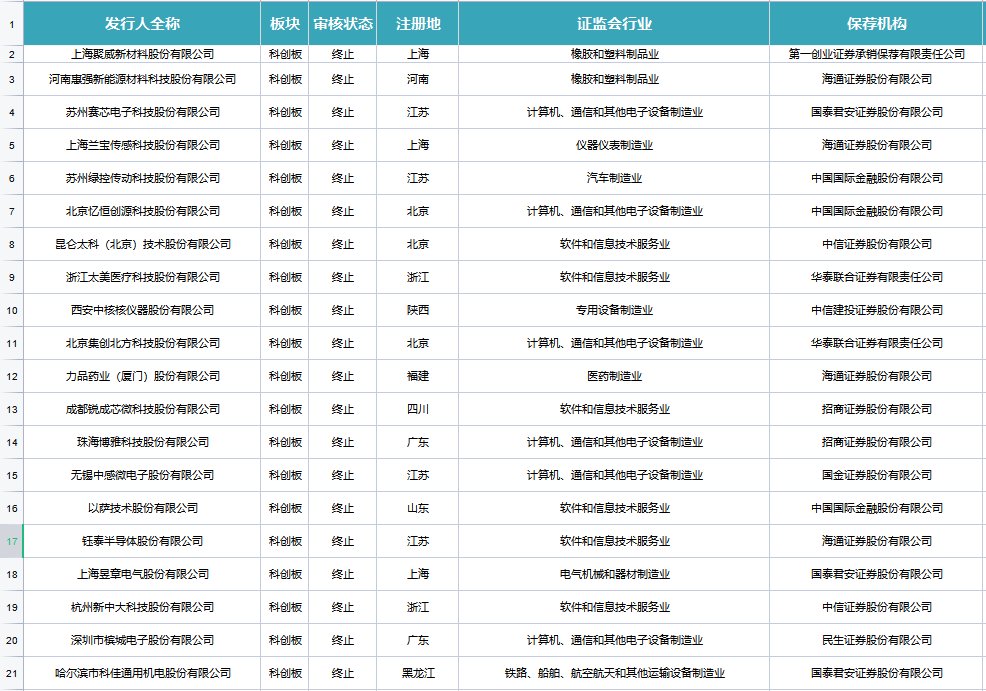This screenshot has height=691, width=986.
Task: Select cell 昆仑太科（北京）技术股份有限公司
Action: [142, 245]
